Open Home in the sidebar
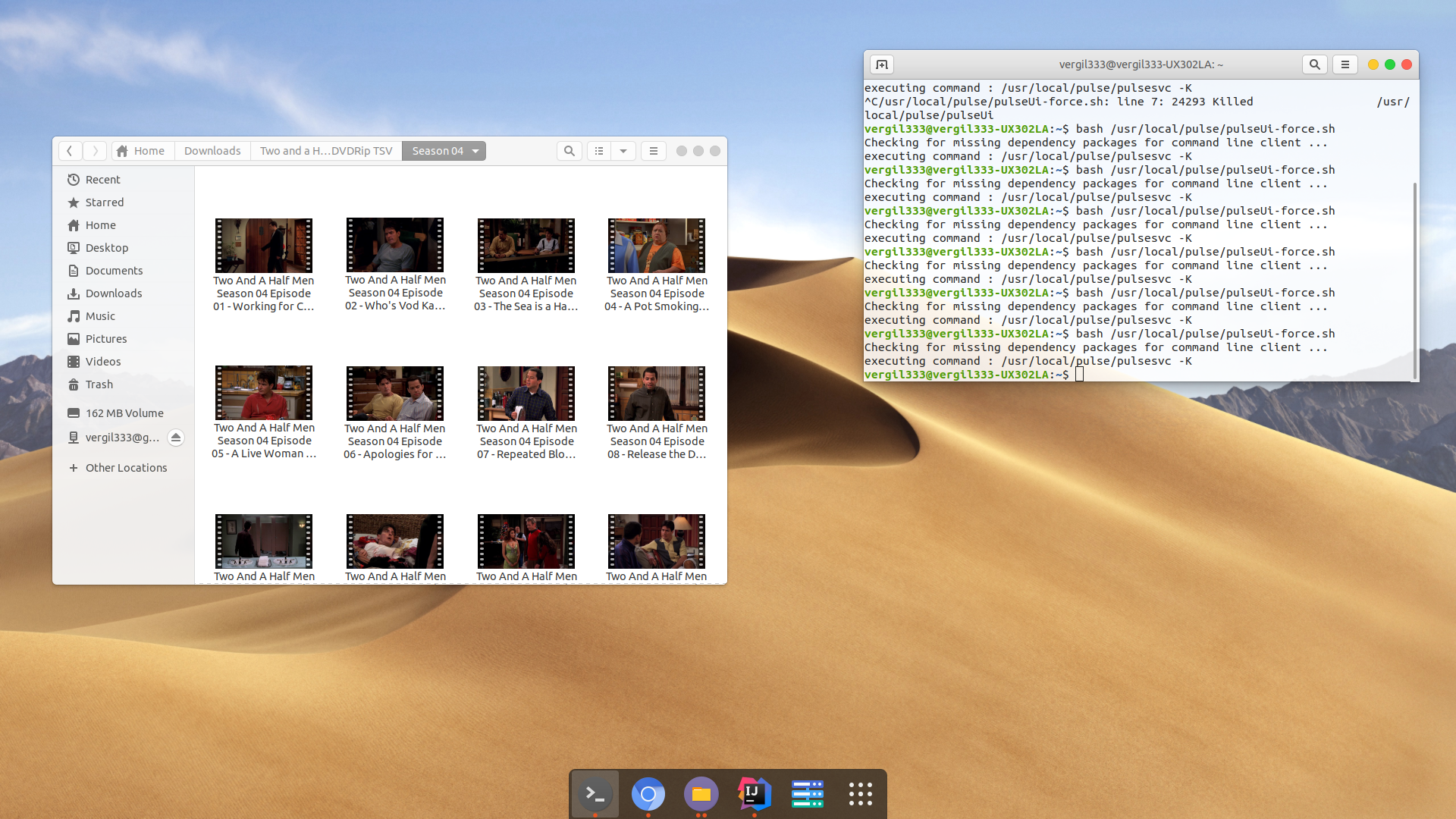 [124, 225]
